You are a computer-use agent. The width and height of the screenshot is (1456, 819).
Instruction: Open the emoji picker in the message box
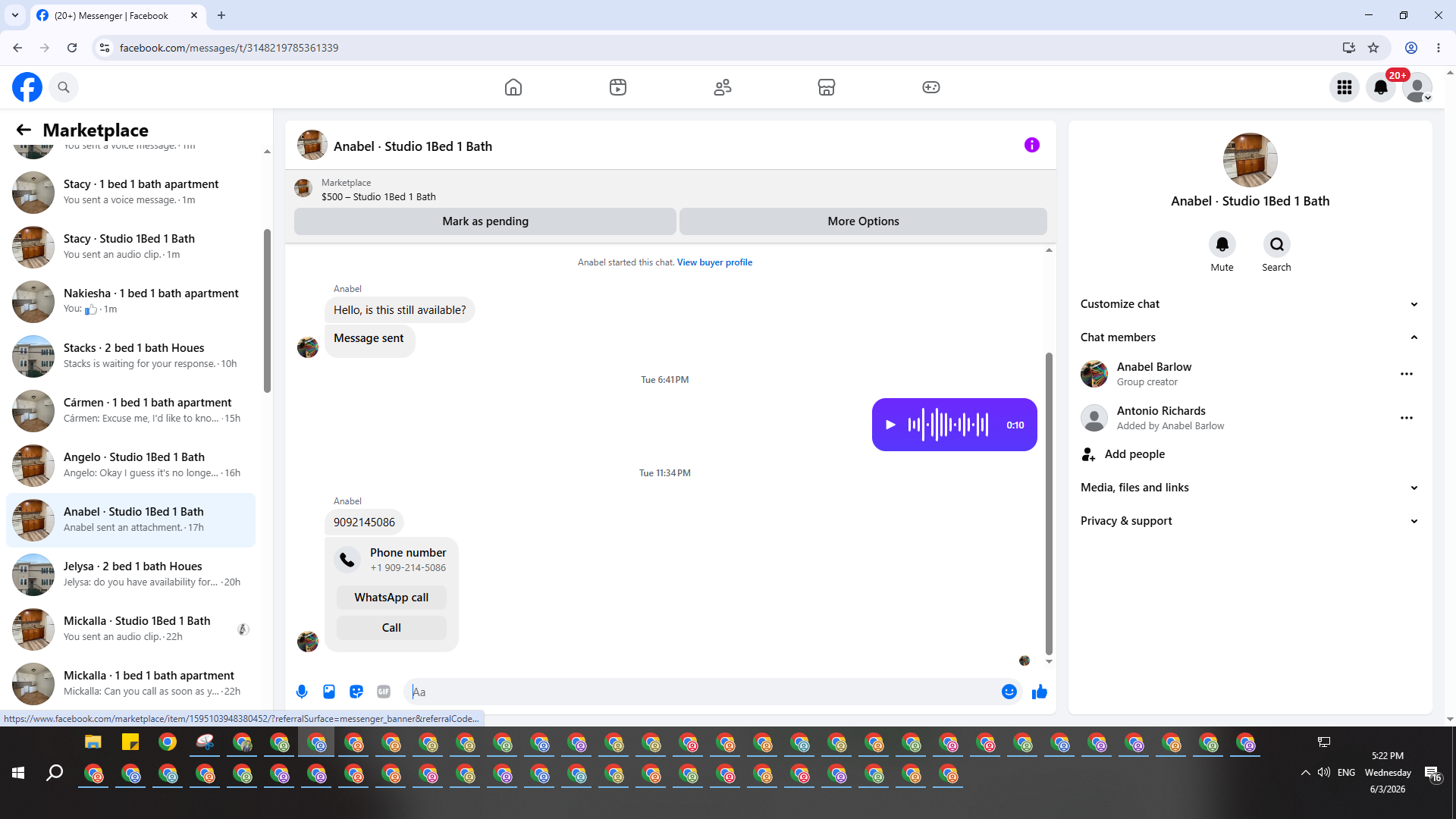click(1009, 692)
